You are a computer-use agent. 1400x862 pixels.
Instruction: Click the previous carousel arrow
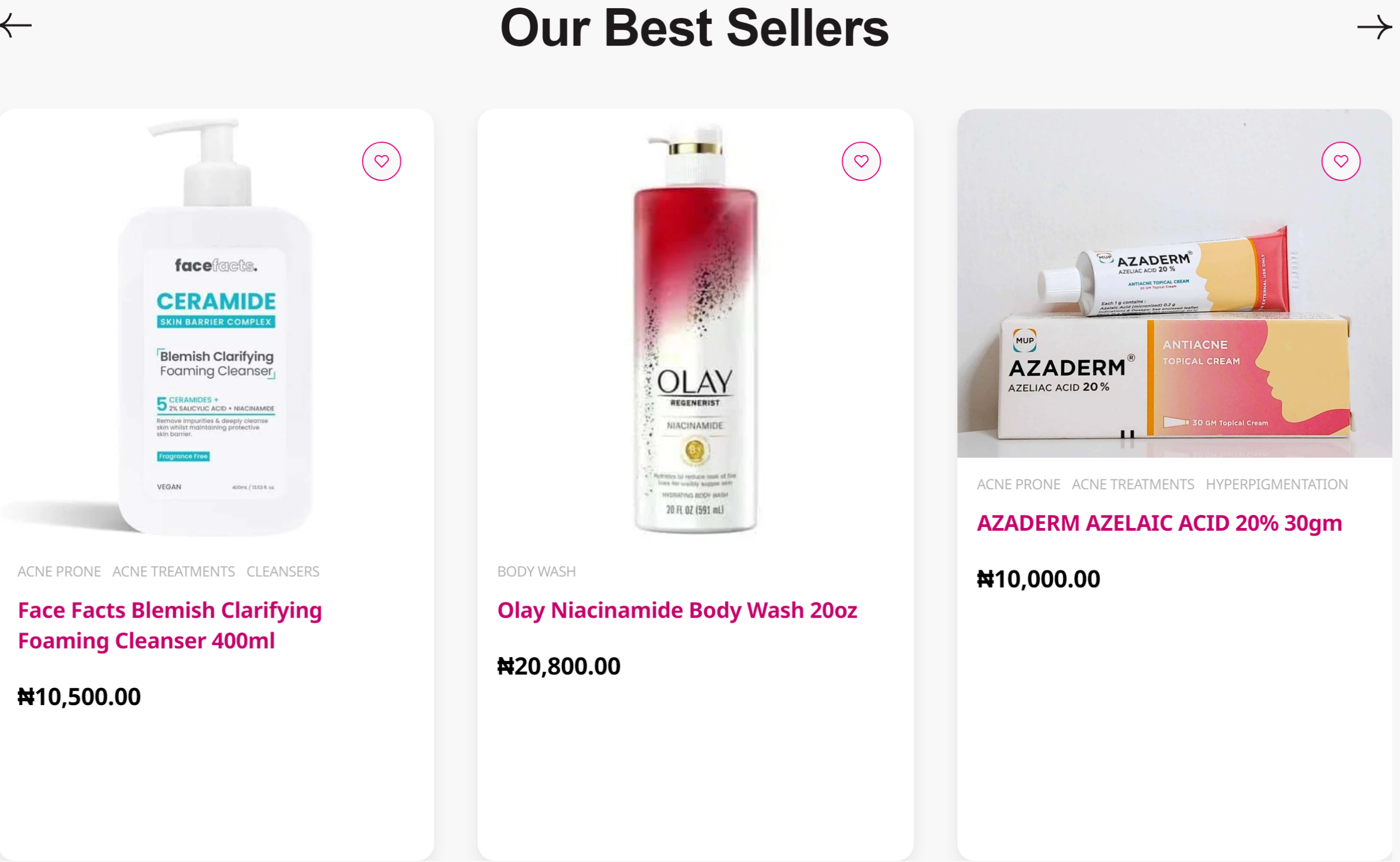(x=16, y=26)
